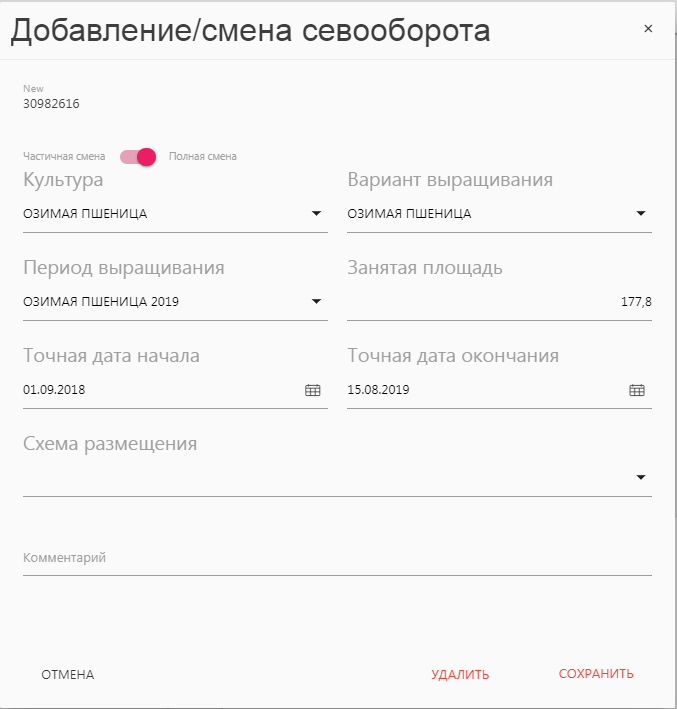Select ОЗИМАЯ ПШЕНИЦА 2019 period value
Viewport: 677px width, 709px height.
[x=101, y=301]
